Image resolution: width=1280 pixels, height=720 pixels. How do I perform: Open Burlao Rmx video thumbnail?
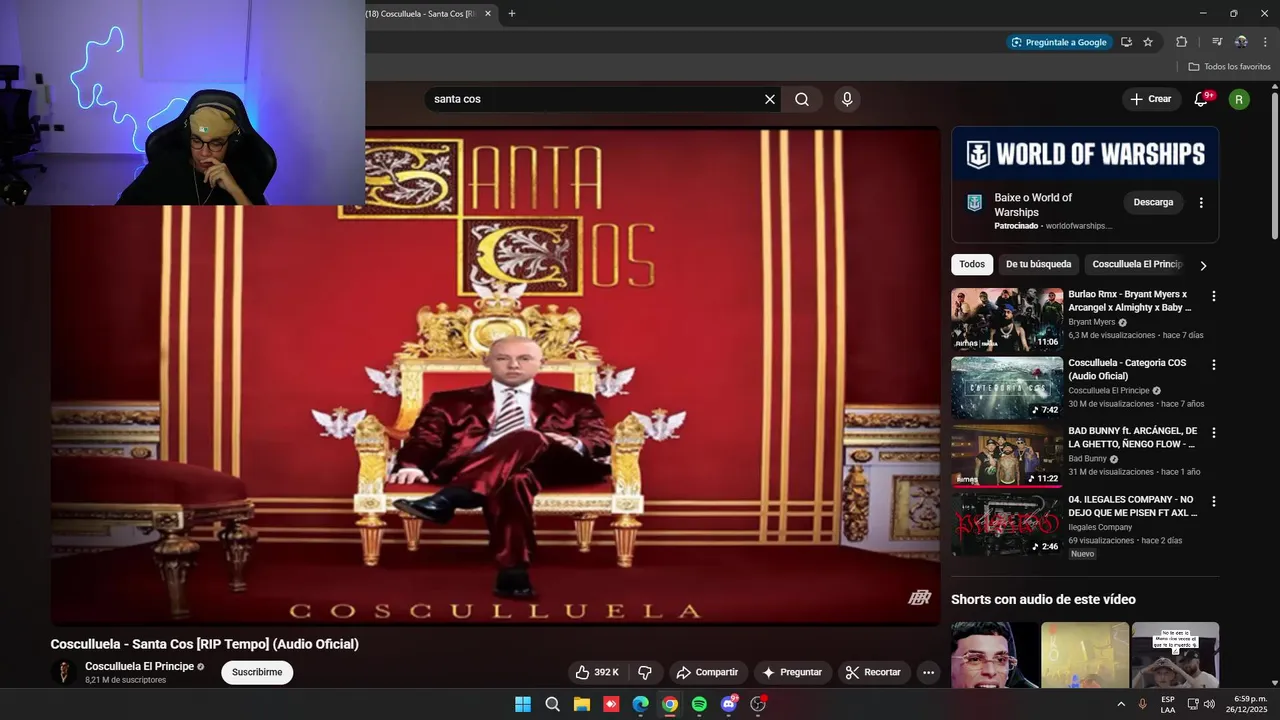point(1007,319)
